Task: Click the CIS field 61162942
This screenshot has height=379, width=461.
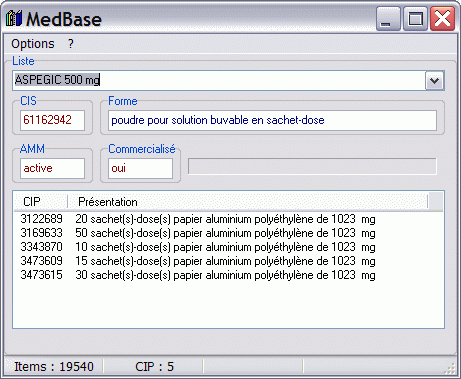Action: [52, 120]
